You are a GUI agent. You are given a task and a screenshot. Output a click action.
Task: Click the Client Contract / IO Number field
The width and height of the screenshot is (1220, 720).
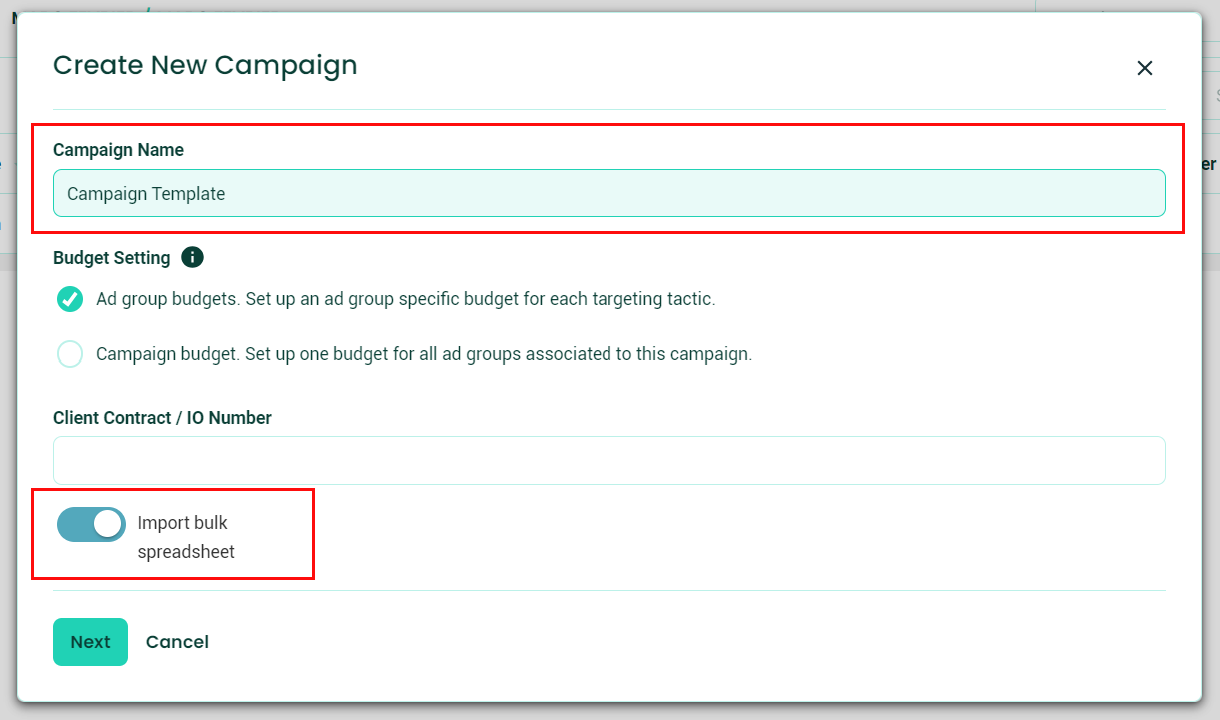609,460
